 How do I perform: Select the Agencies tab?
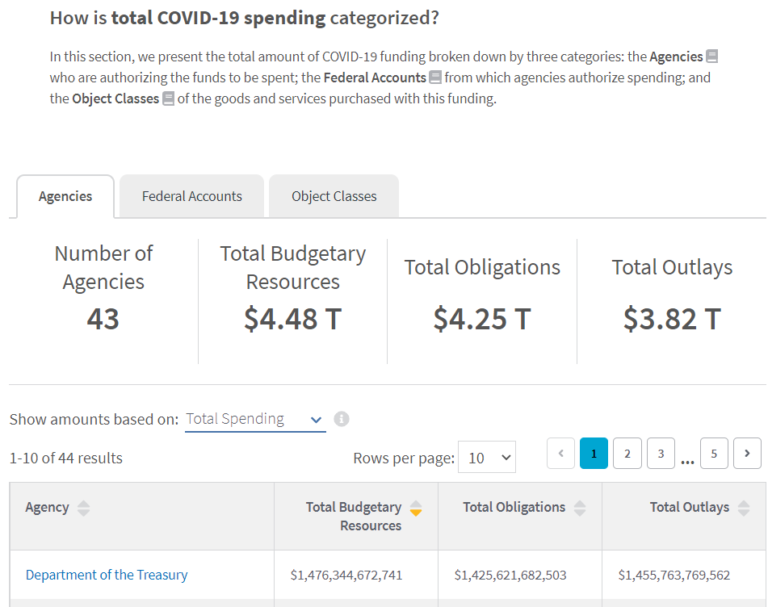65,196
